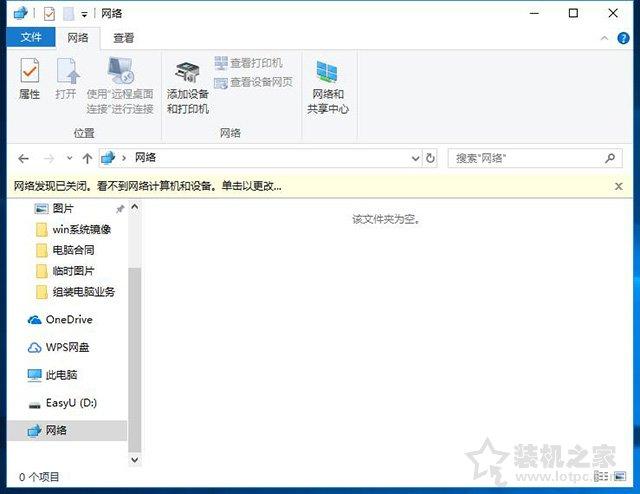Go up one level with up arrow

(87, 158)
